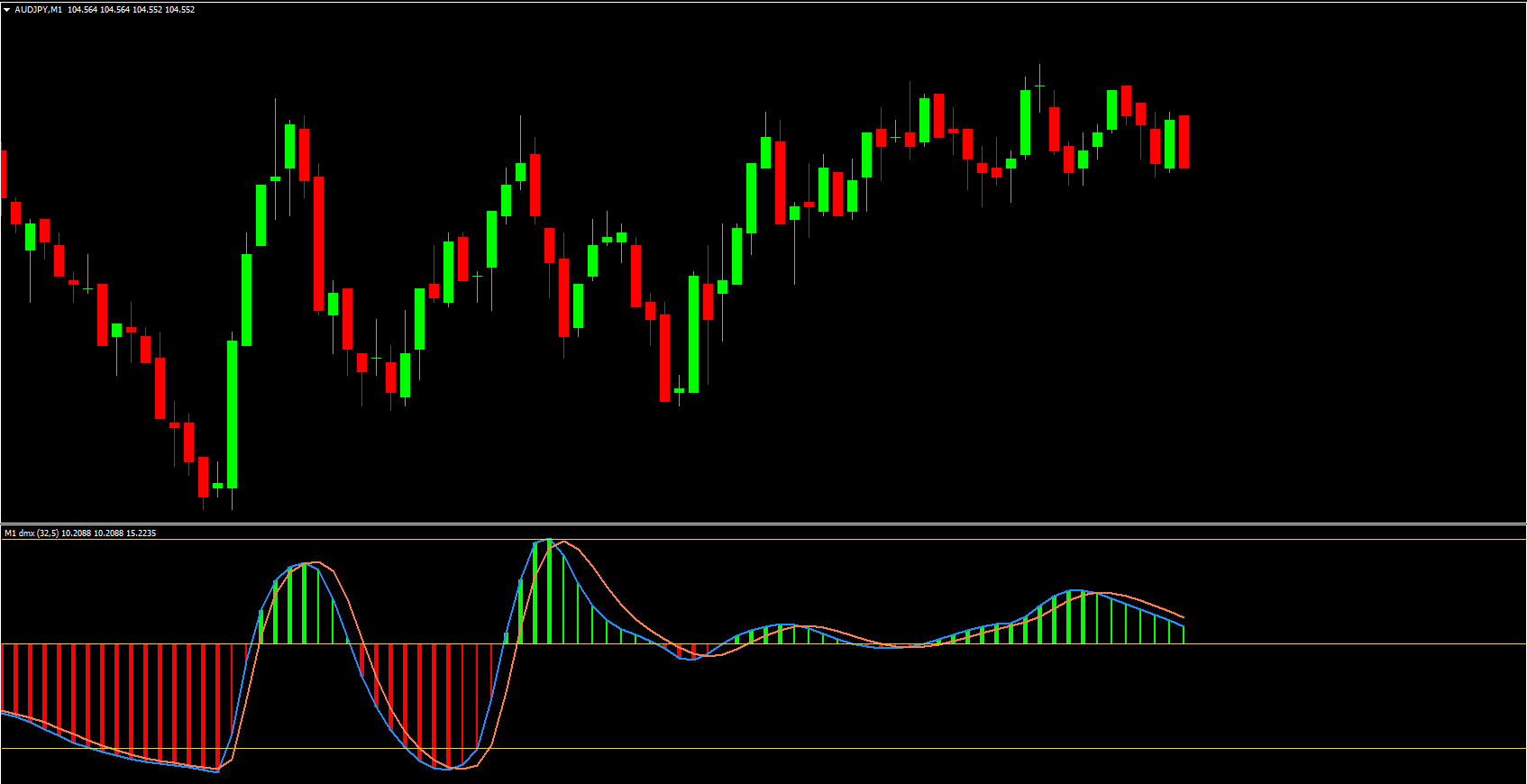Image resolution: width=1527 pixels, height=784 pixels.
Task: Click the tallest green candle near chart left
Action: coord(233,413)
